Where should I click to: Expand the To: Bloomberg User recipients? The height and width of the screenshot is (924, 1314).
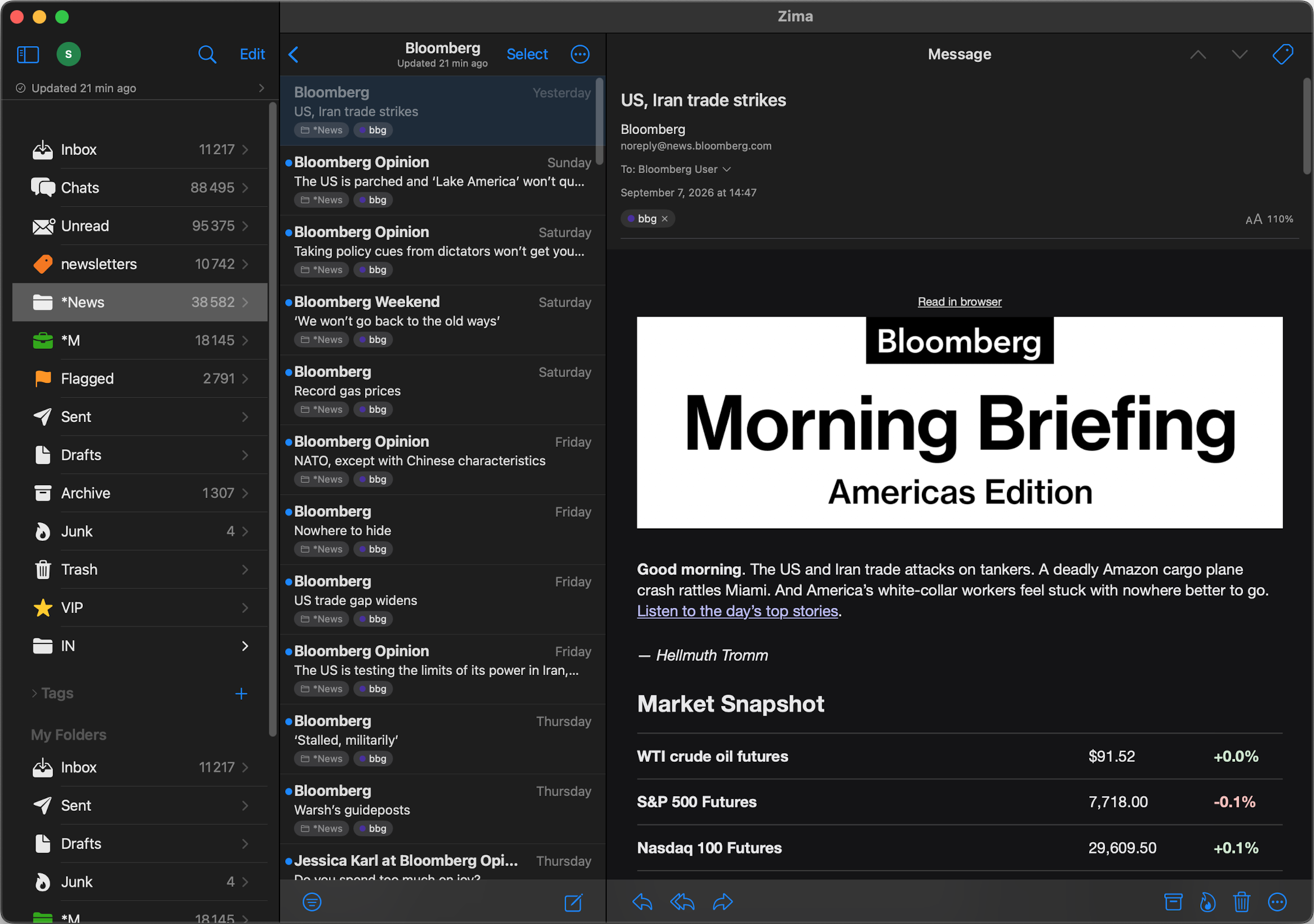coord(727,170)
